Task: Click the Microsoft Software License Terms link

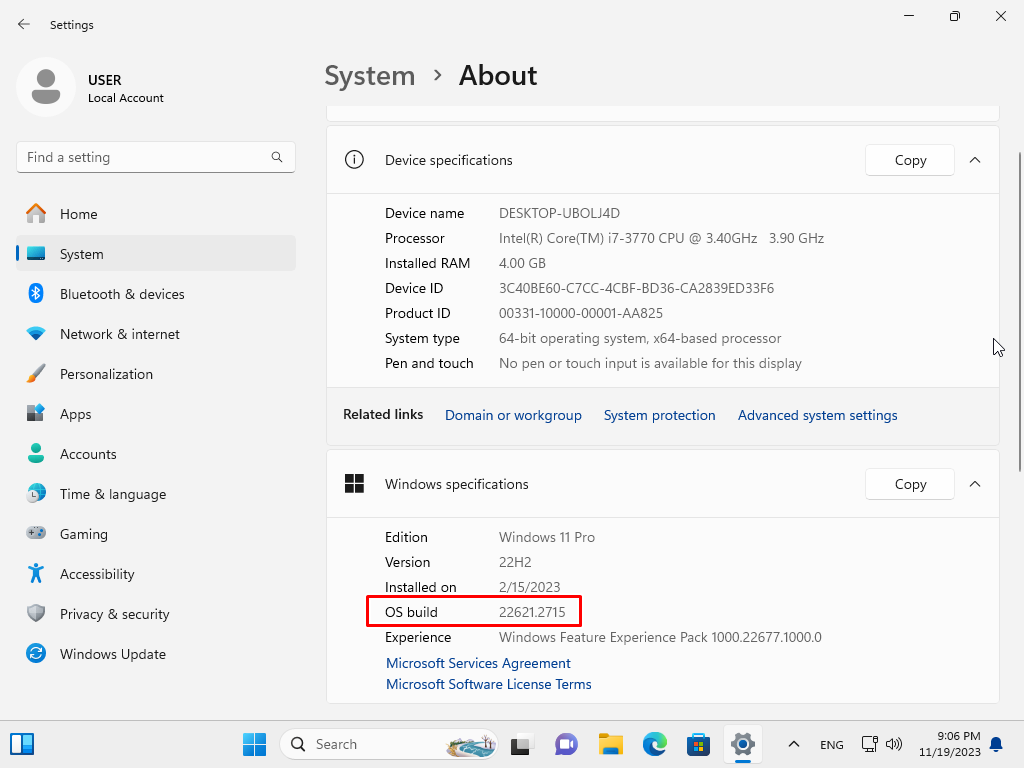Action: (489, 684)
